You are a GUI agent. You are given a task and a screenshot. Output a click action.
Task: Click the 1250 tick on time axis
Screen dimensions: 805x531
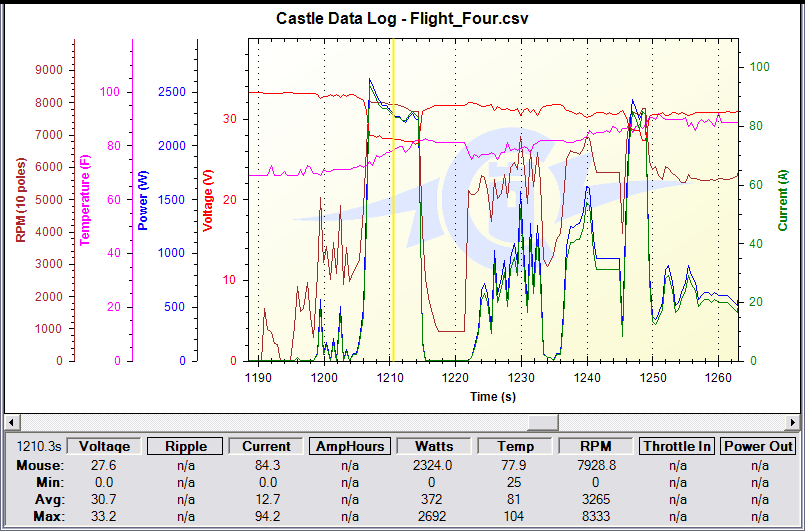653,377
